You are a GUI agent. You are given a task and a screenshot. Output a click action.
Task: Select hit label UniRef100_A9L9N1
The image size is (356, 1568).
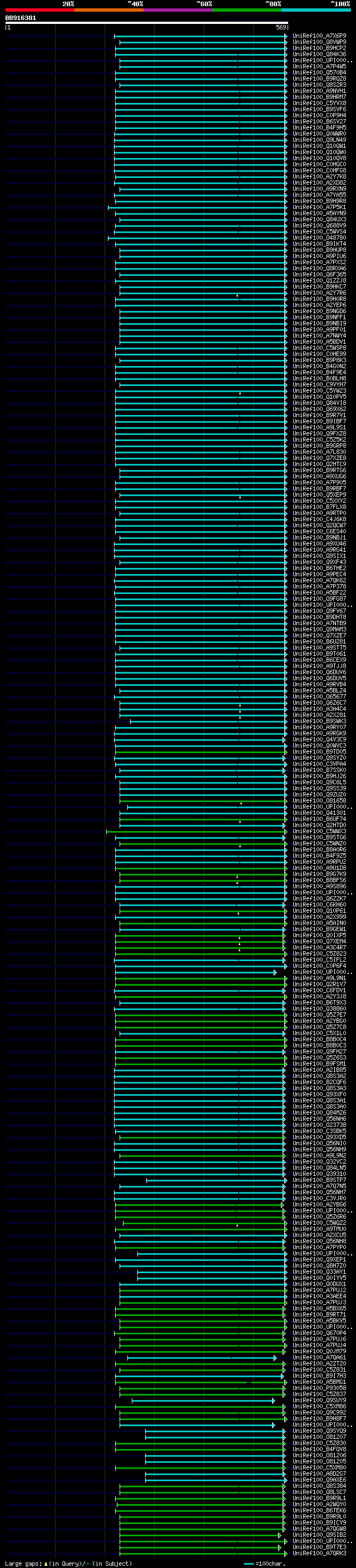tap(319, 978)
